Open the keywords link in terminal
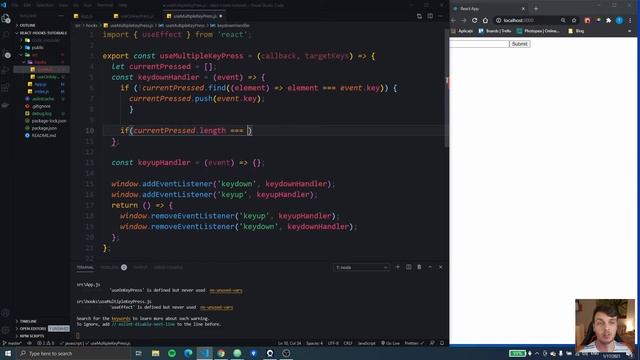The image size is (640, 360). coord(120,318)
